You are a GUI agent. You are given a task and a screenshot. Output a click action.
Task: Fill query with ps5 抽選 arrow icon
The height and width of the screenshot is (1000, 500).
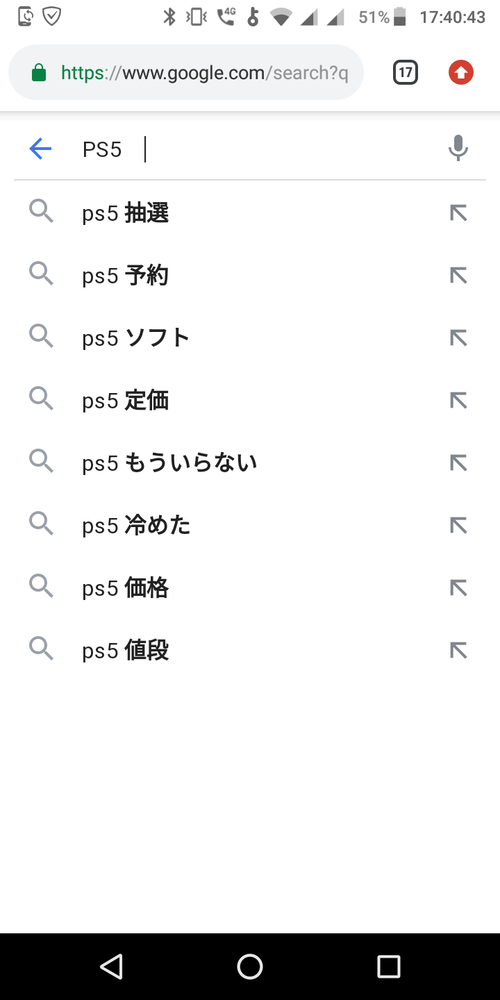click(458, 213)
